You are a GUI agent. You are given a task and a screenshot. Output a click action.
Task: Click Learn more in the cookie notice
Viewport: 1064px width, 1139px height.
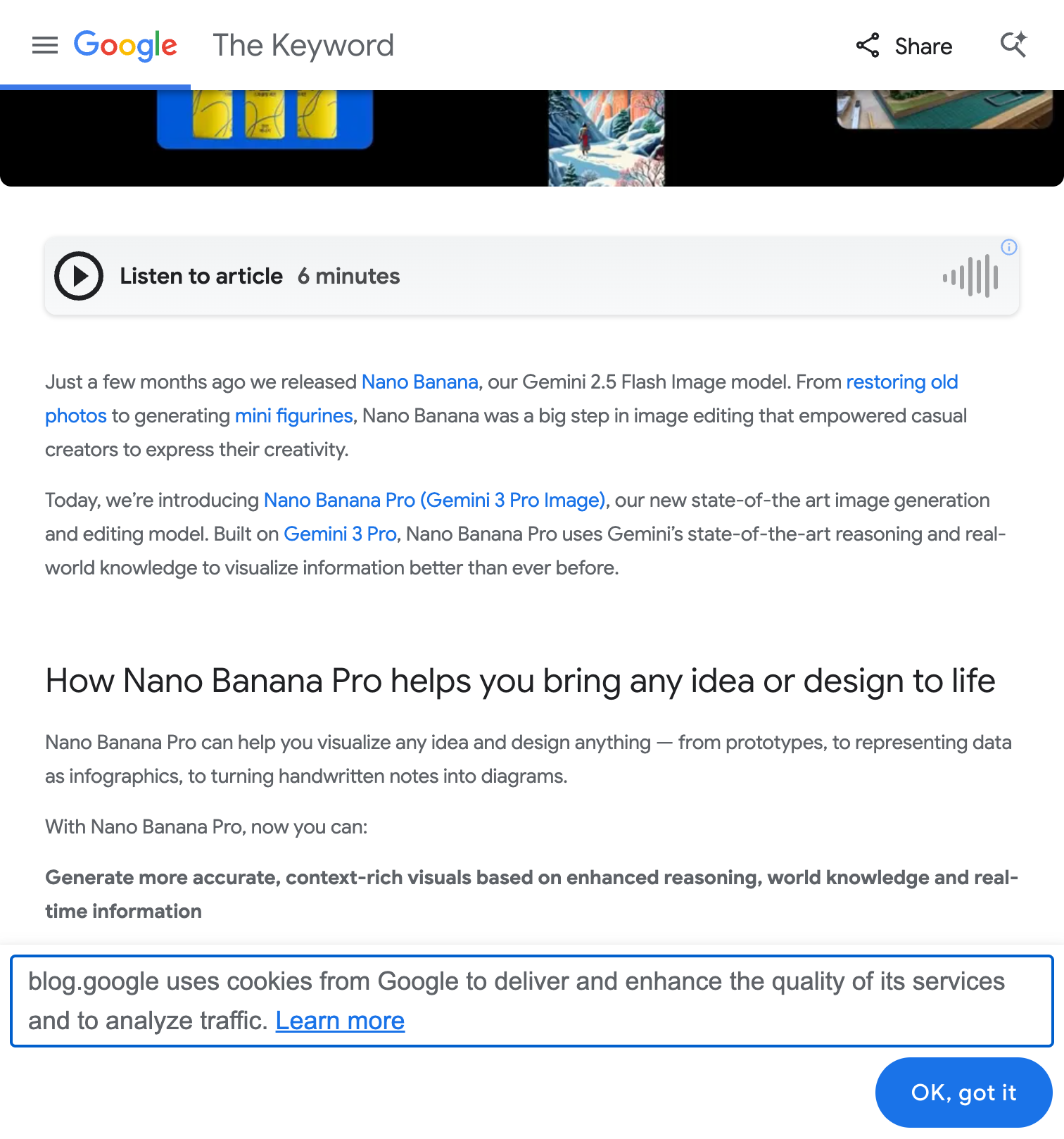tap(340, 1021)
